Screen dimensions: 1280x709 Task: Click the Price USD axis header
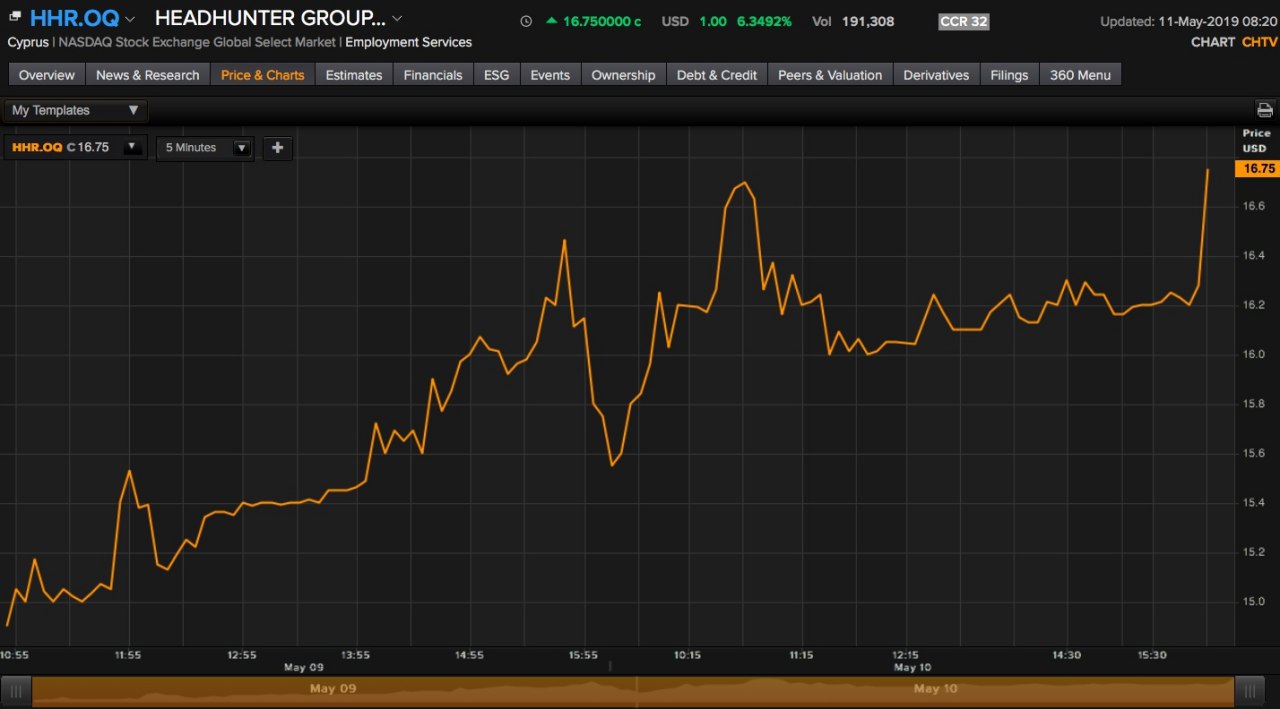1256,141
